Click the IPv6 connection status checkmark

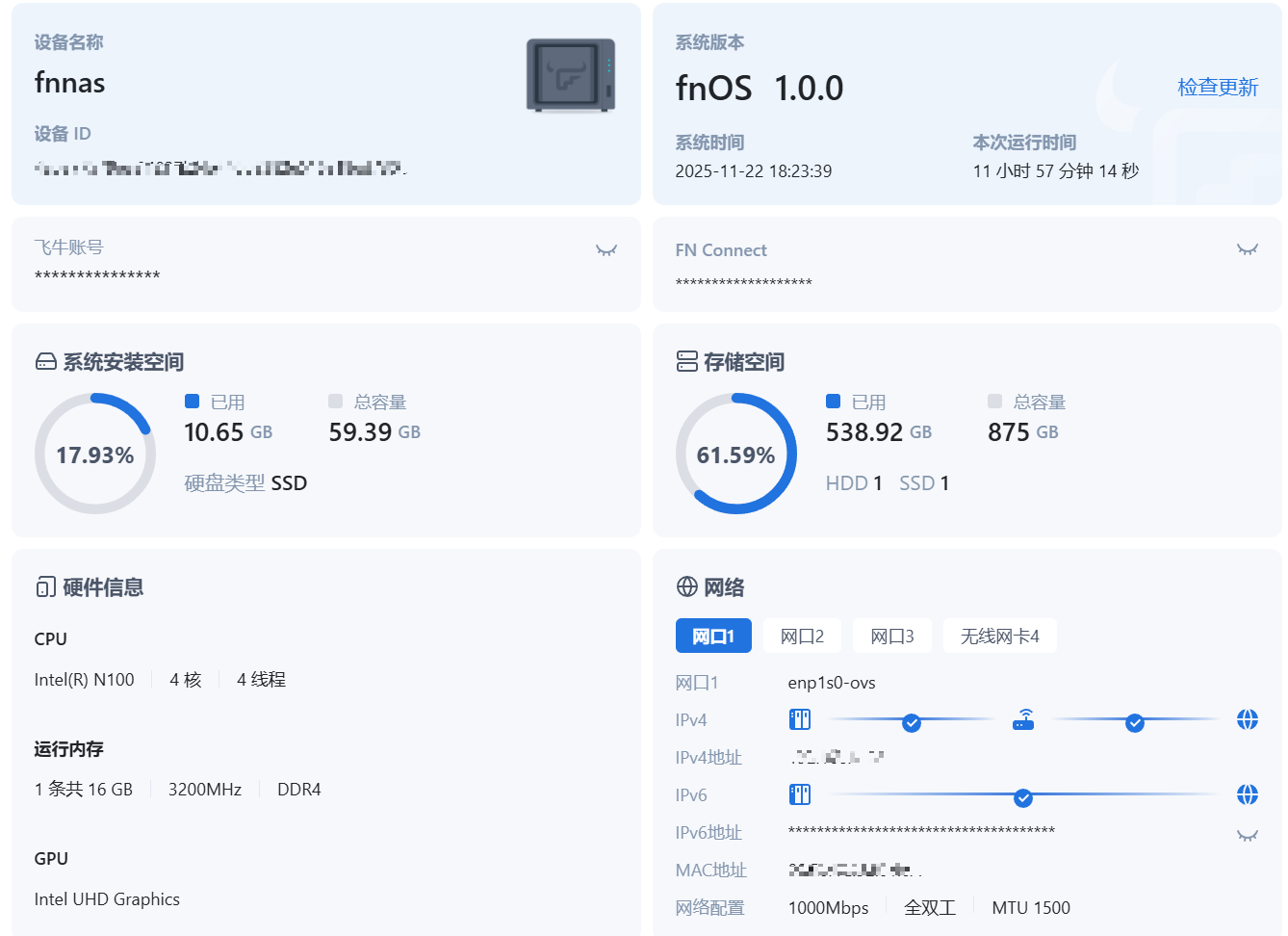(1023, 798)
